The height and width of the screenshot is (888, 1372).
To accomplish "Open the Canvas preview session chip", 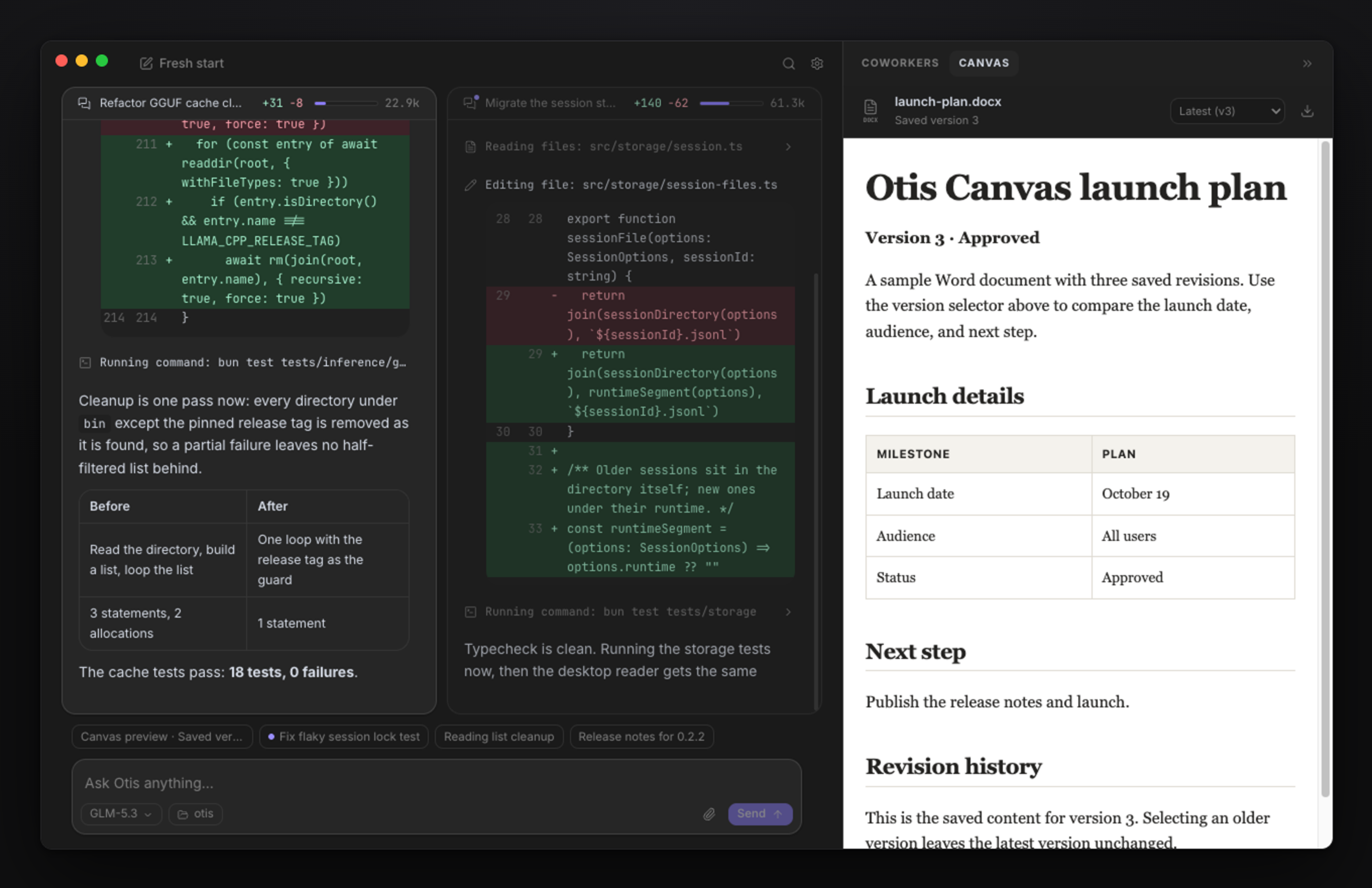I will click(x=162, y=736).
